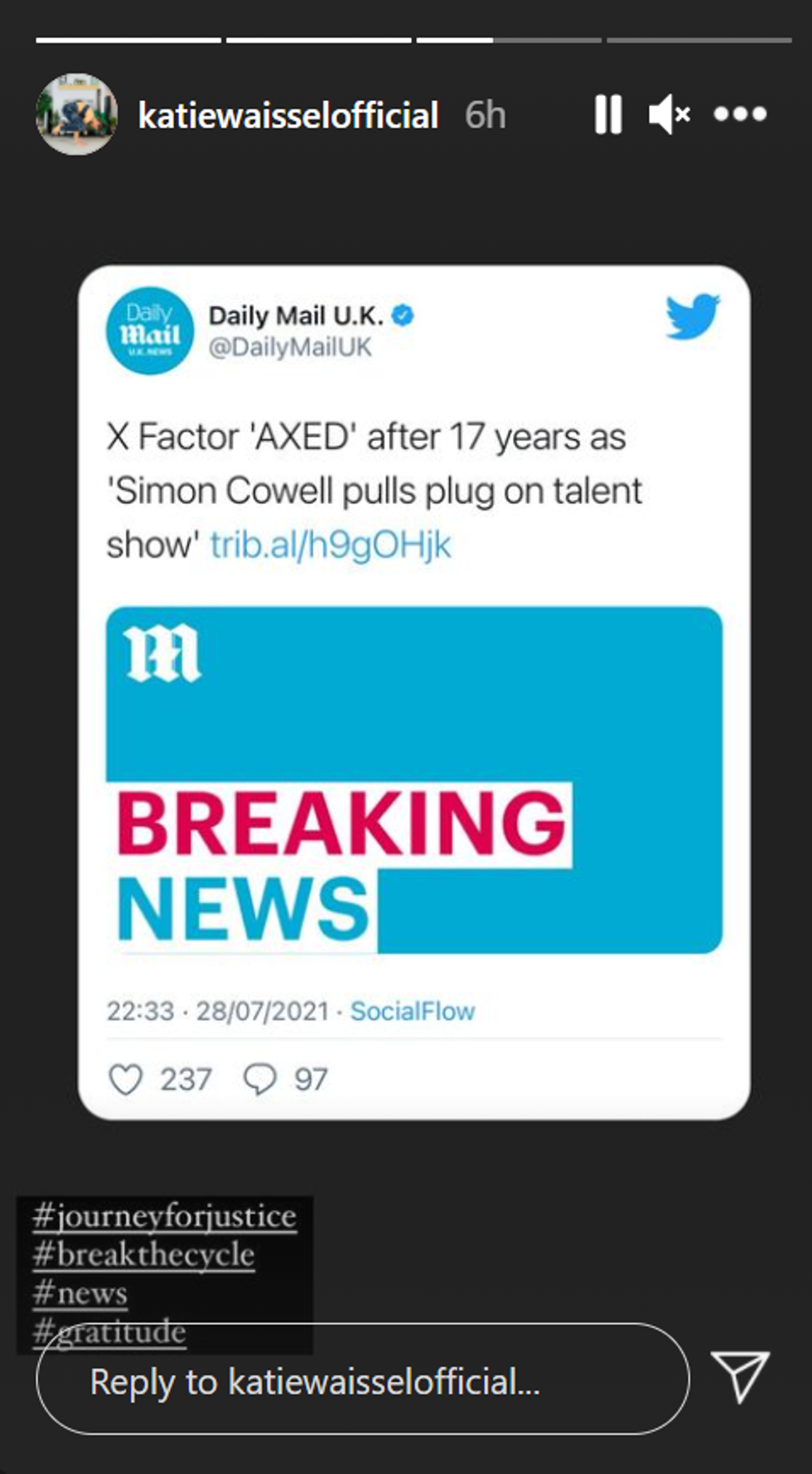Click the reply to katiewaisselofficial field
Viewport: 812px width, 1474px height.
[x=363, y=1382]
